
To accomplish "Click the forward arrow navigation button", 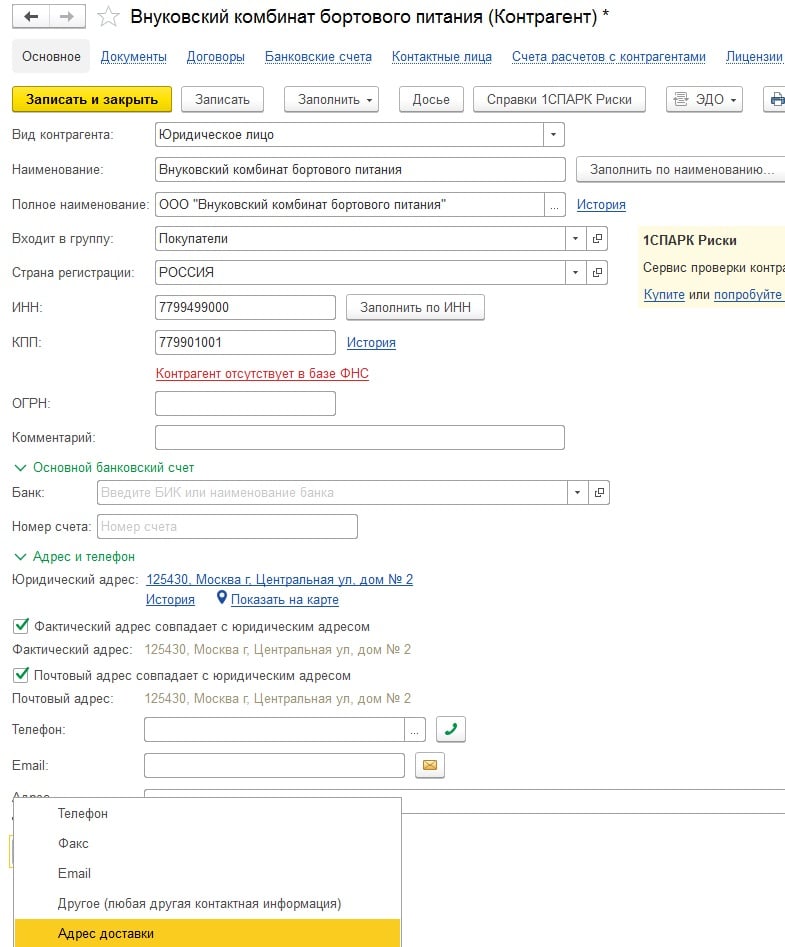I will click(66, 17).
